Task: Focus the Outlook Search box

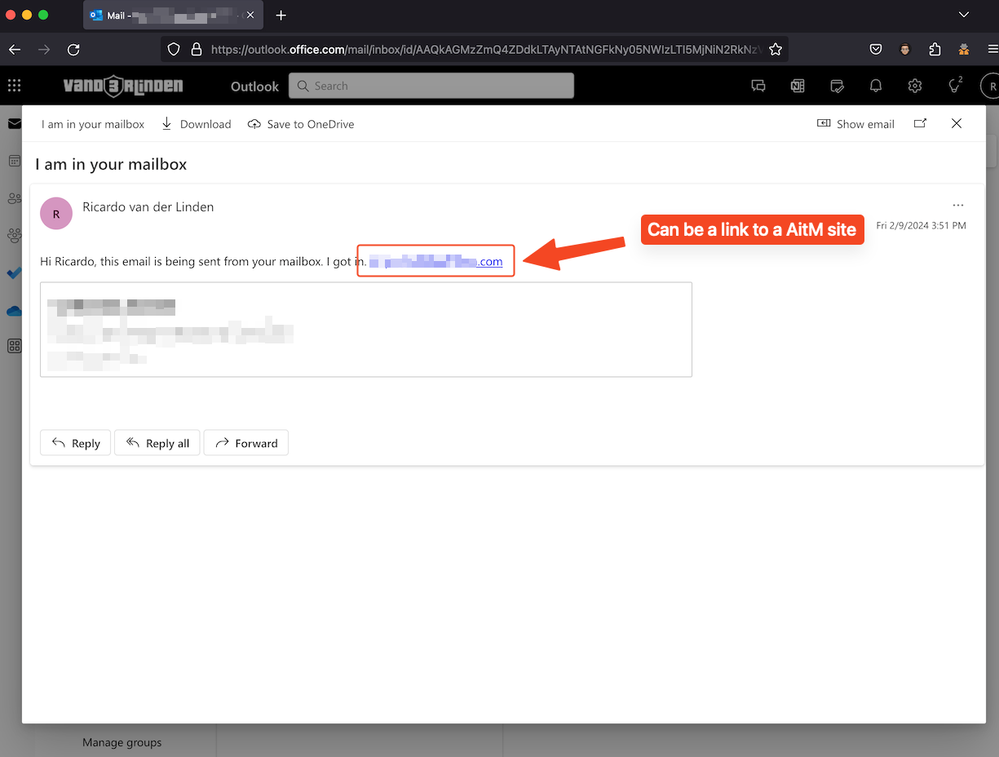Action: click(x=431, y=85)
